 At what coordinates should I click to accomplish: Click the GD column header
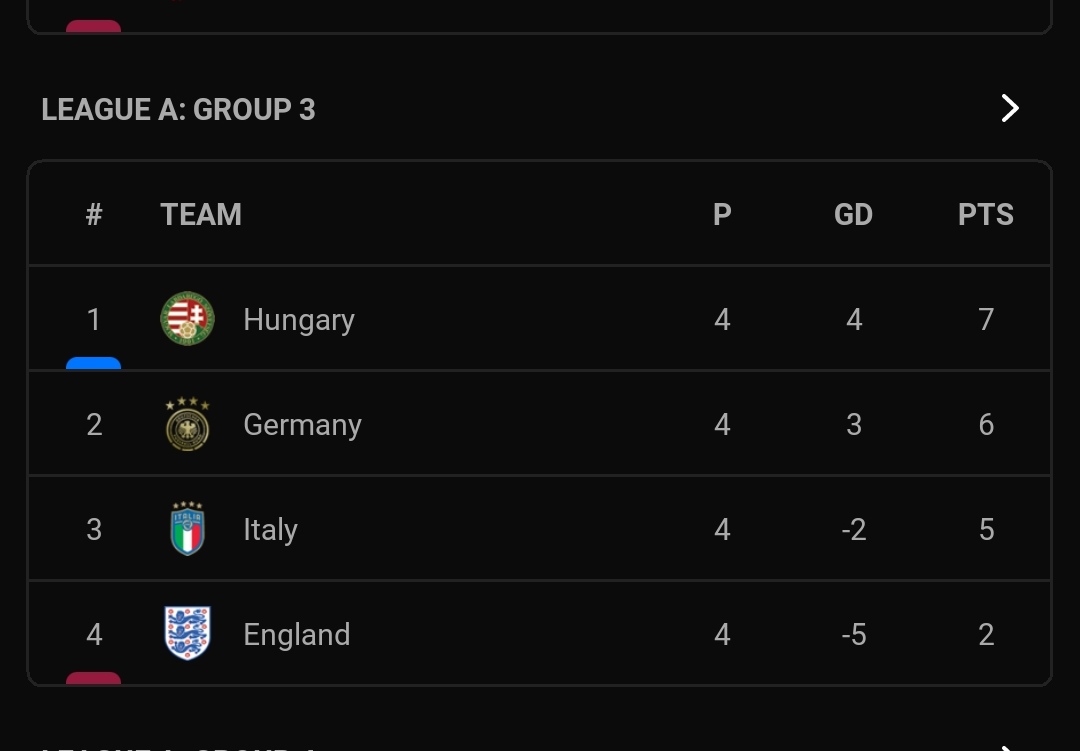(x=853, y=215)
